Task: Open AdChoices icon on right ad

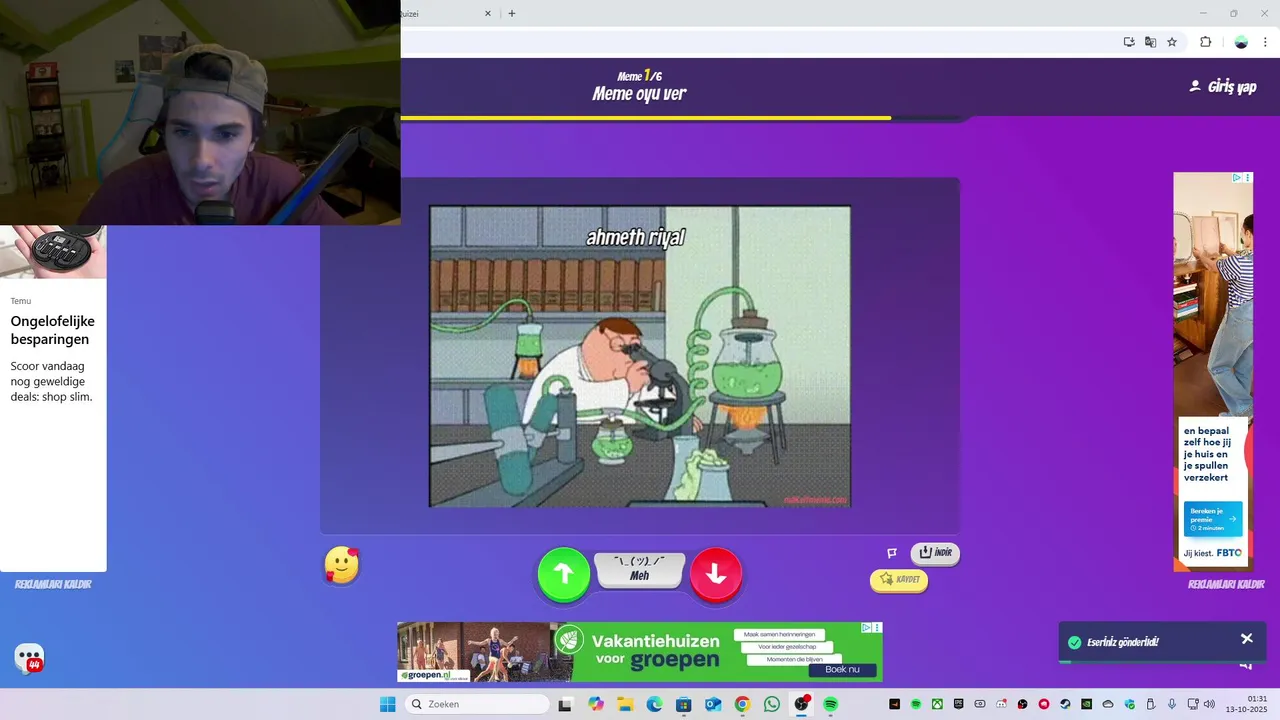Action: coord(1237,178)
